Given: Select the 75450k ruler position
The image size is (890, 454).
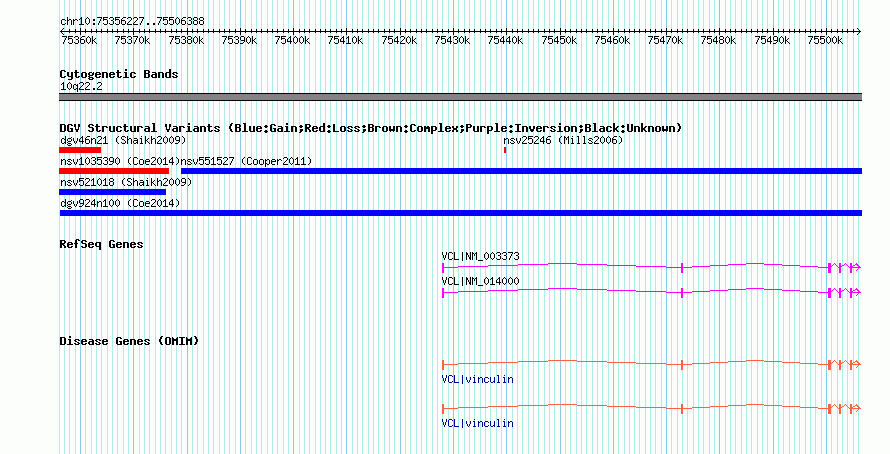Looking at the screenshot, I should 559,40.
